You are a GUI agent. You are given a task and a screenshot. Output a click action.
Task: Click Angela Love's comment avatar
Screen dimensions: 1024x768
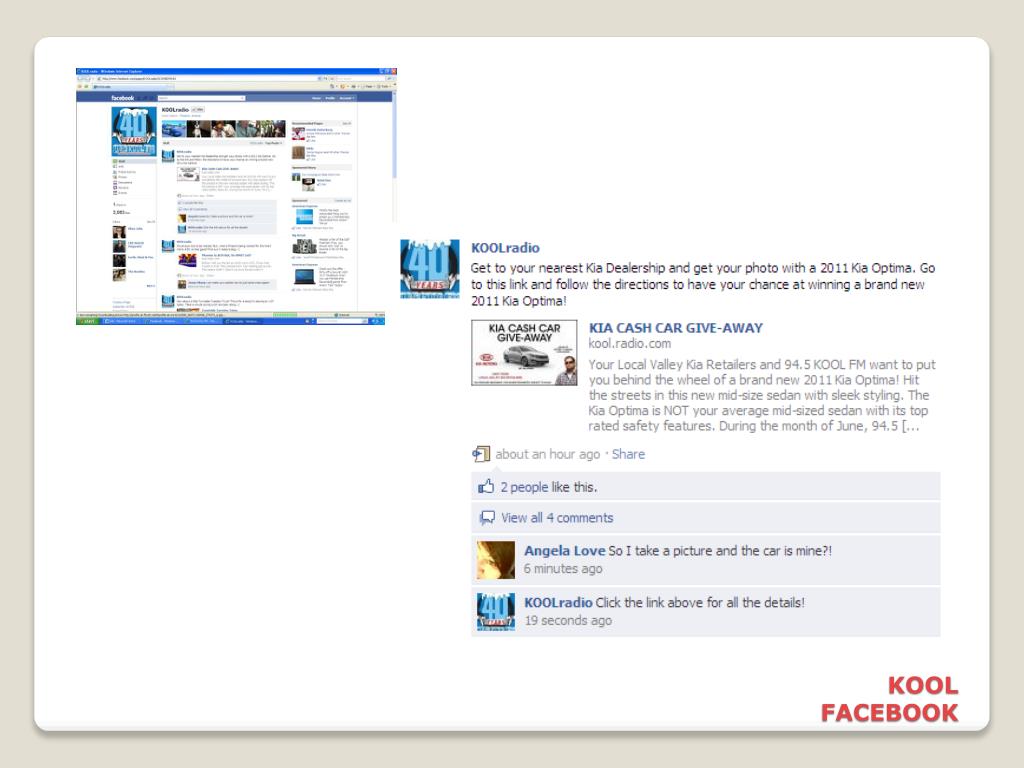[496, 560]
